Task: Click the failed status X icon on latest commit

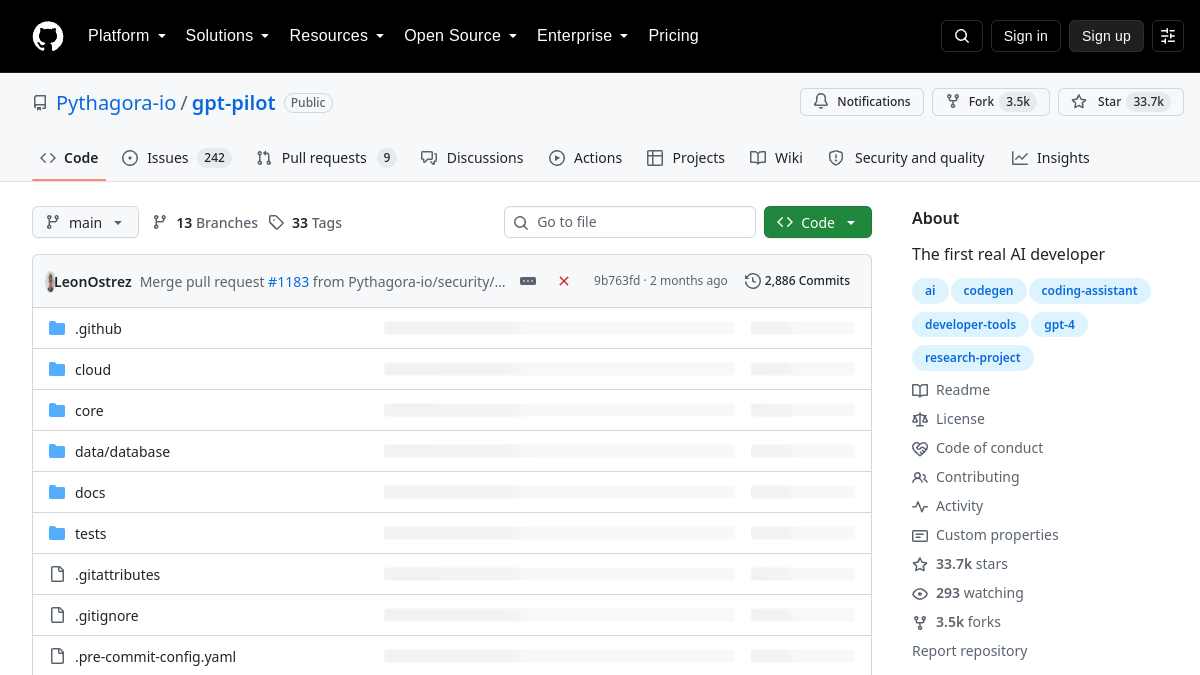Action: [564, 281]
